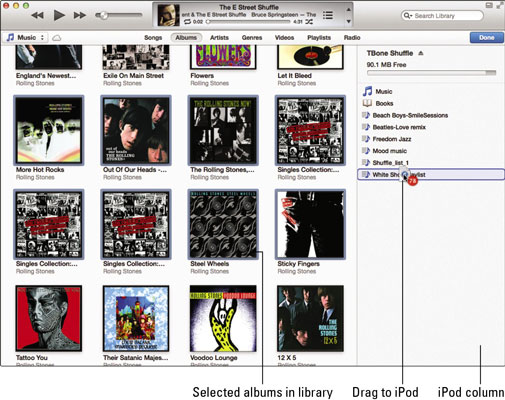Viewport: 505px width, 400px height.
Task: Click the Freedom Jazz playlist icon
Action: (366, 139)
